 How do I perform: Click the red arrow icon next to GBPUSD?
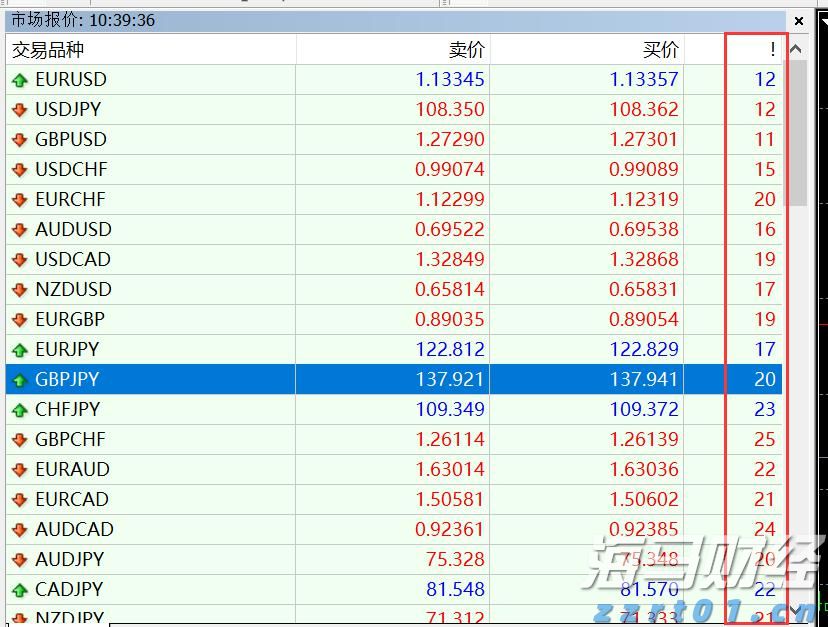(x=19, y=140)
